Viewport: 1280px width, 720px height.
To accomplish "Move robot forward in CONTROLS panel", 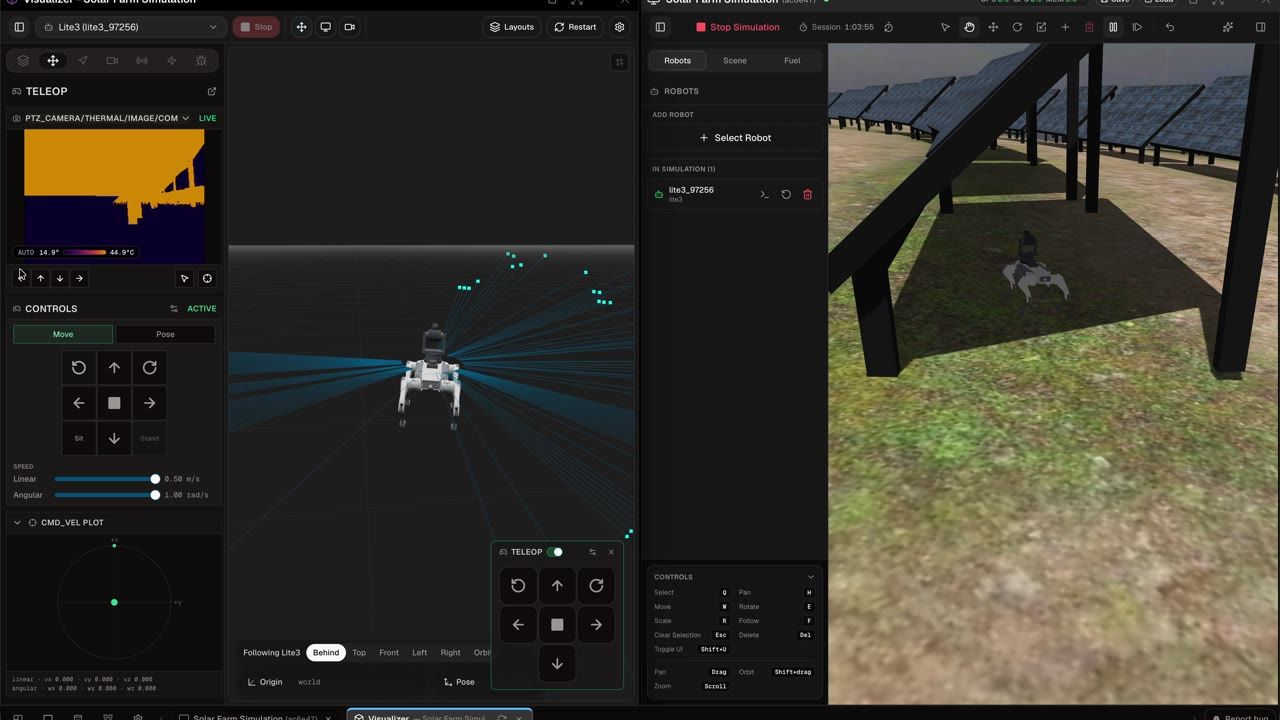I will click(x=114, y=368).
